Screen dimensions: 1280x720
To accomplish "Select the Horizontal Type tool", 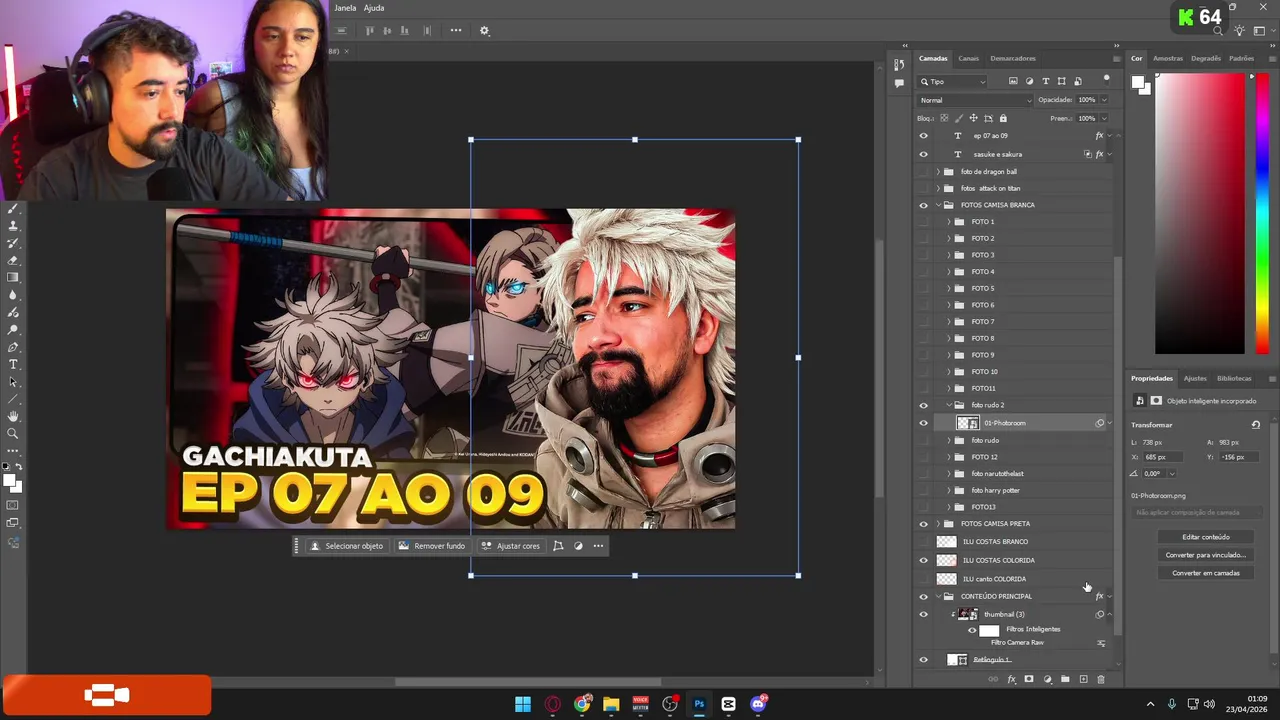I will (13, 364).
